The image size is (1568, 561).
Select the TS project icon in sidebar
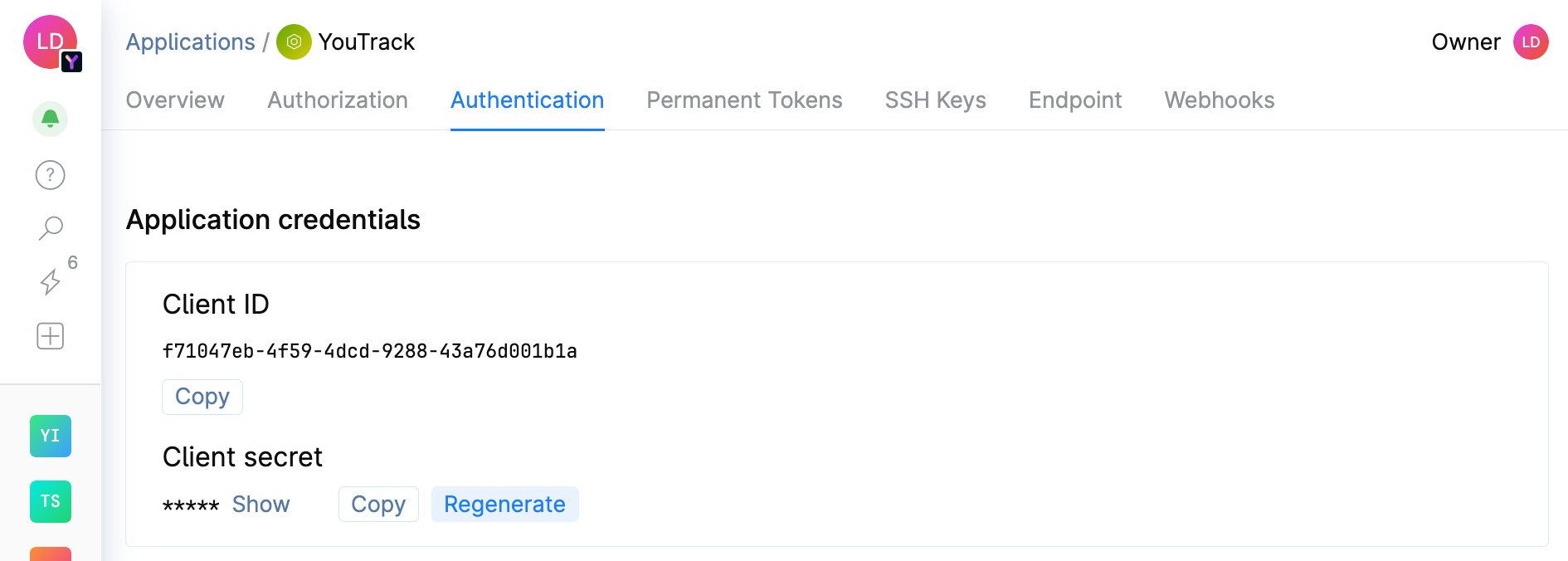pyautogui.click(x=50, y=501)
